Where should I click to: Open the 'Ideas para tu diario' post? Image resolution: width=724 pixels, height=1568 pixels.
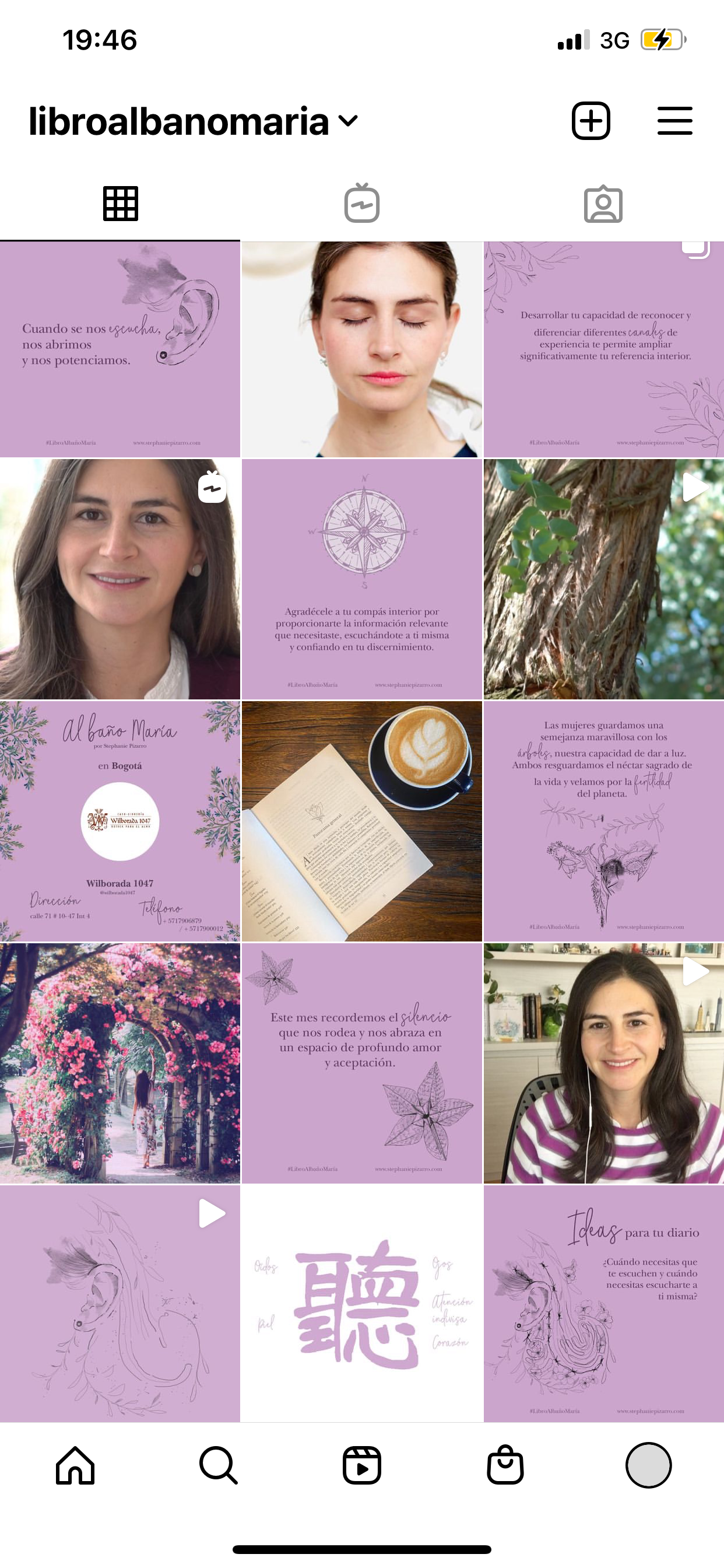coord(603,1304)
